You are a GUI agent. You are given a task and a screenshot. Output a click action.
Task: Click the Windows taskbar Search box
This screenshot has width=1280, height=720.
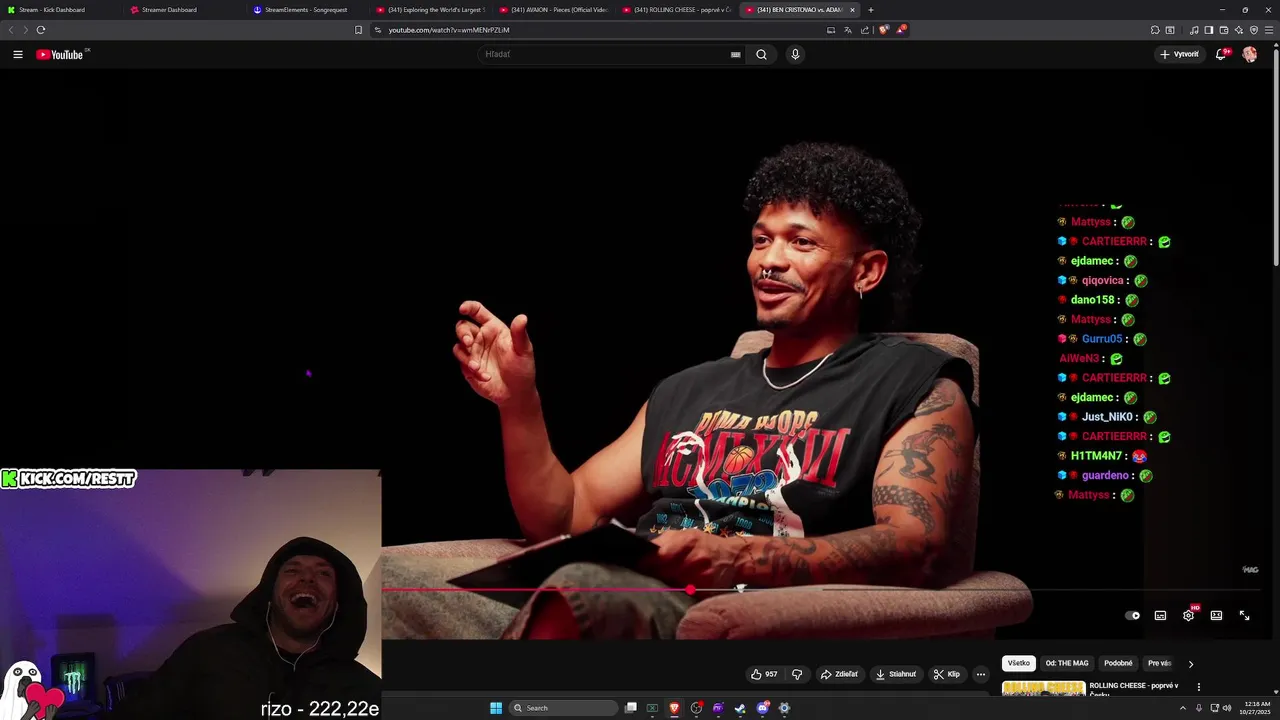click(x=563, y=708)
